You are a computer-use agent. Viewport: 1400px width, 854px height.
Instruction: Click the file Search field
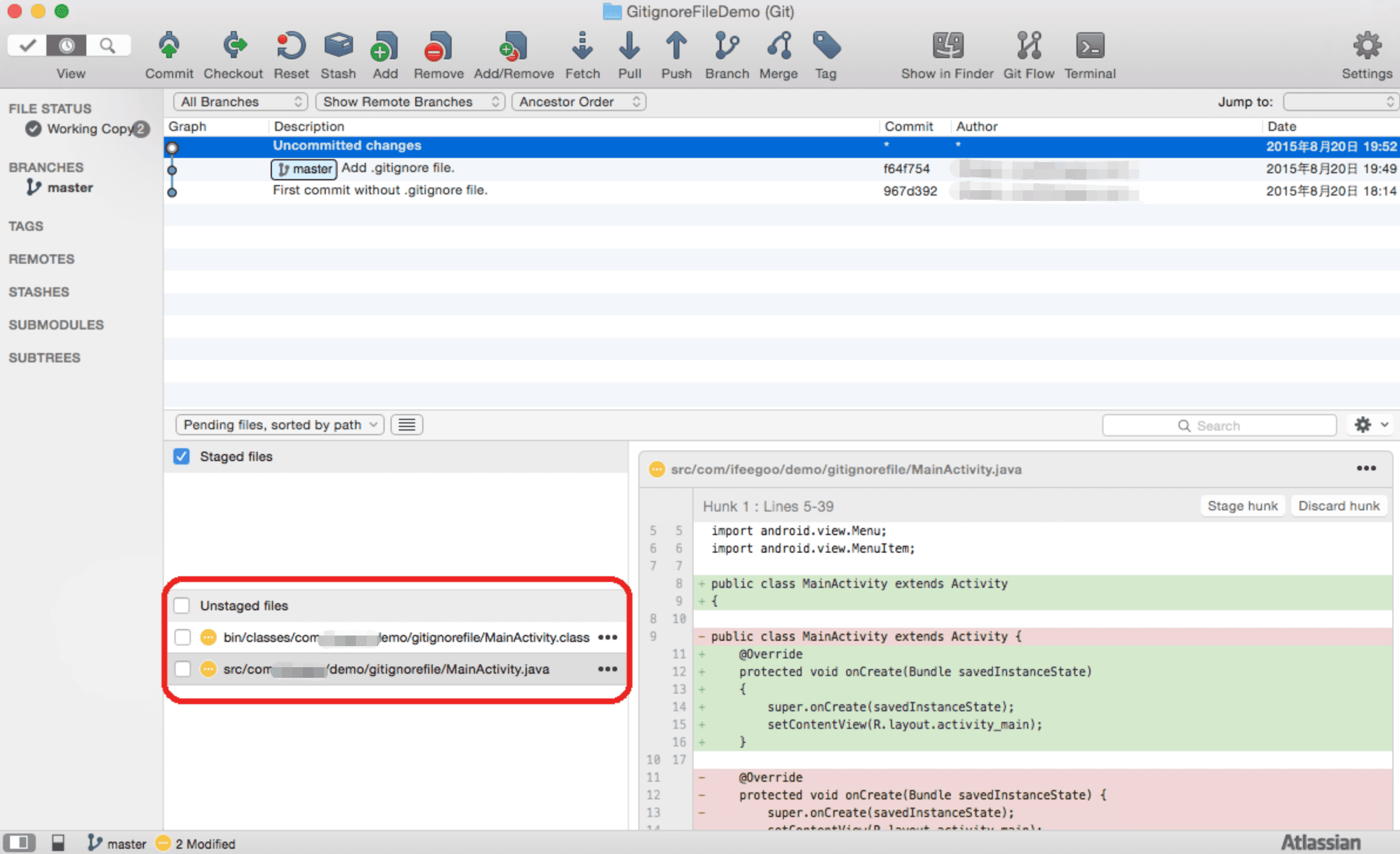[1219, 425]
